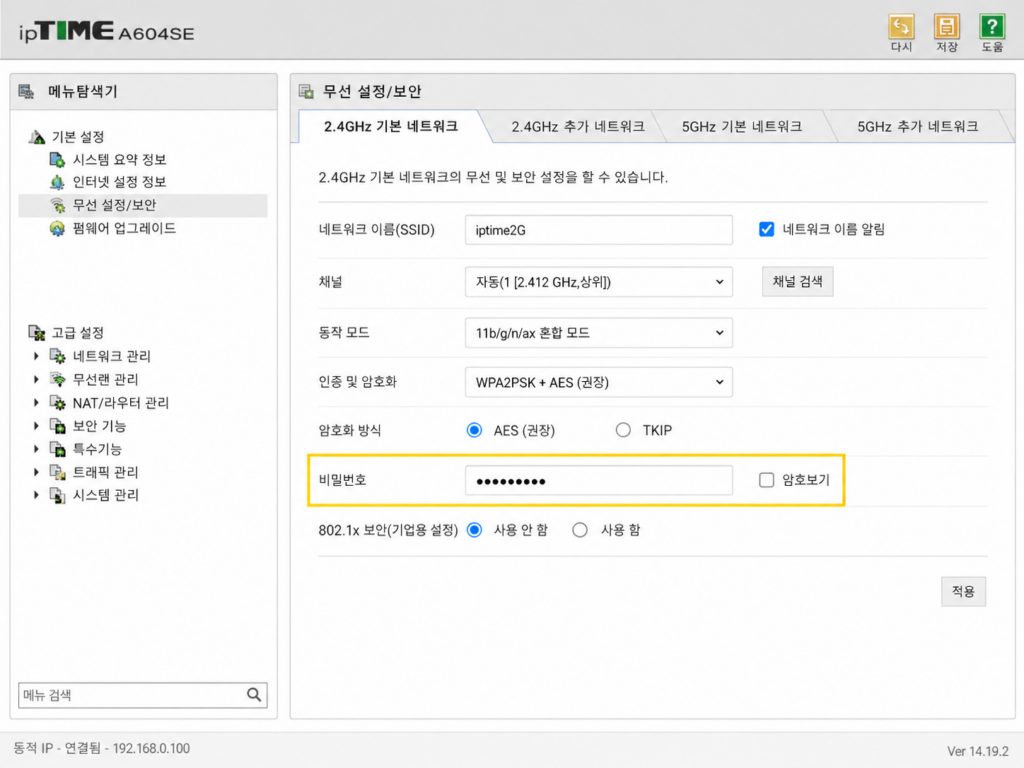Click the 시스템 요약 정보 icon
Screen dimensions: 1024x768
[57, 160]
